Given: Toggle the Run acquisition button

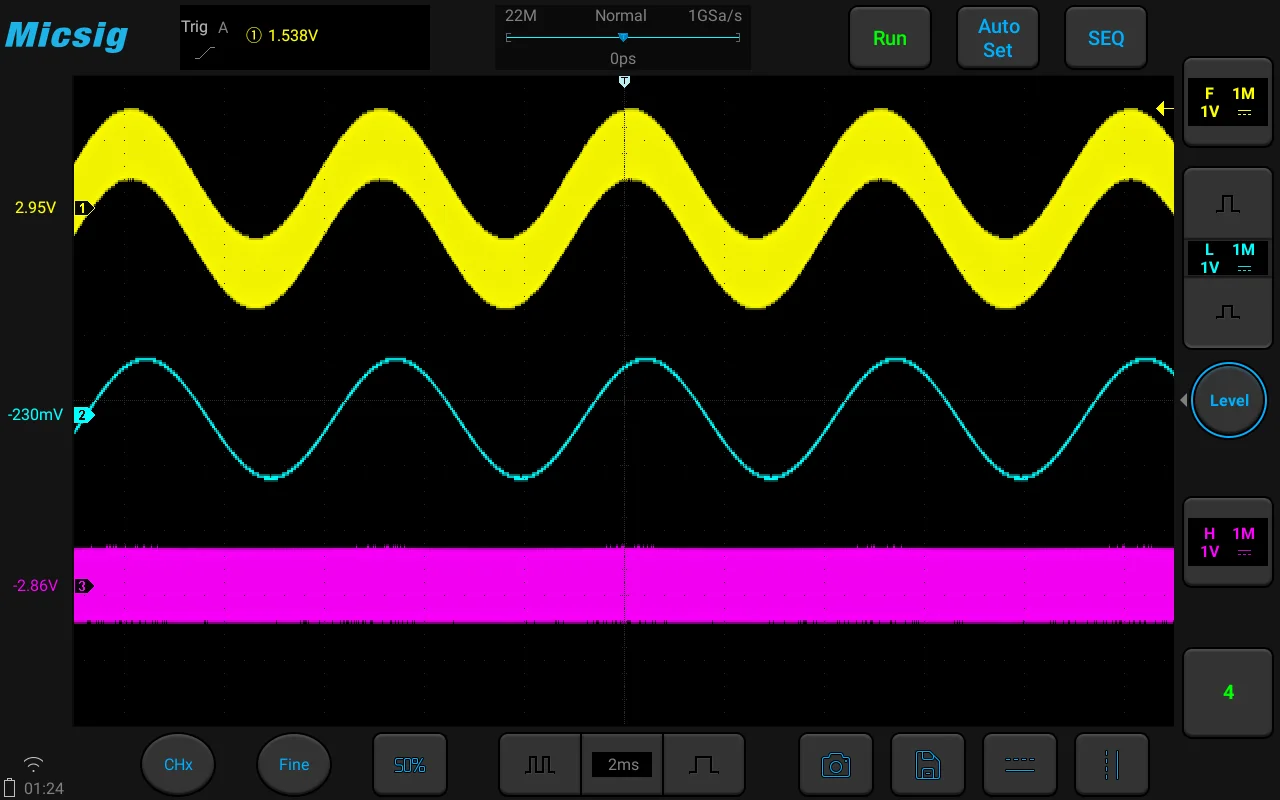Looking at the screenshot, I should click(x=889, y=38).
